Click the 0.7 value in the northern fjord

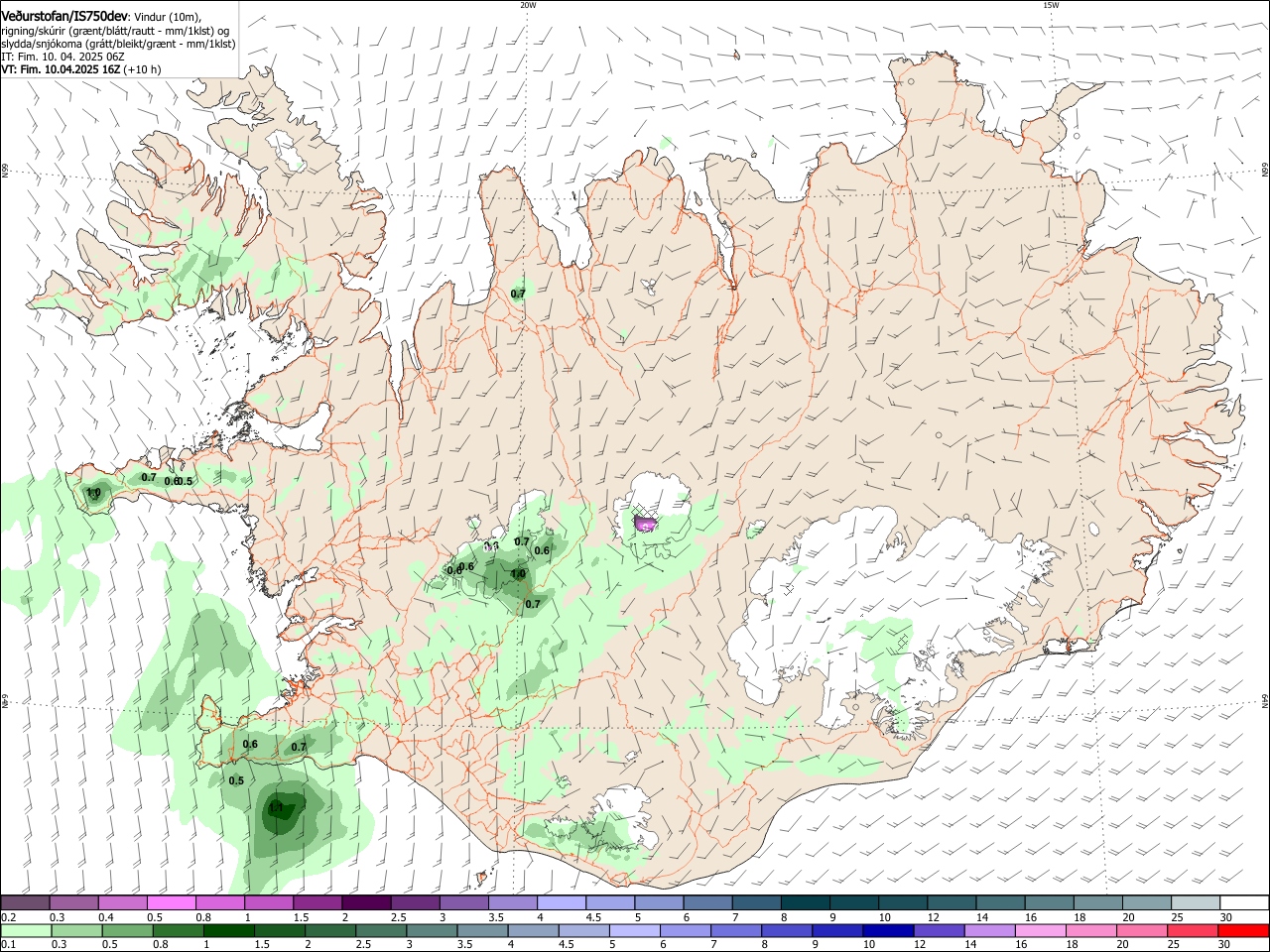[518, 294]
